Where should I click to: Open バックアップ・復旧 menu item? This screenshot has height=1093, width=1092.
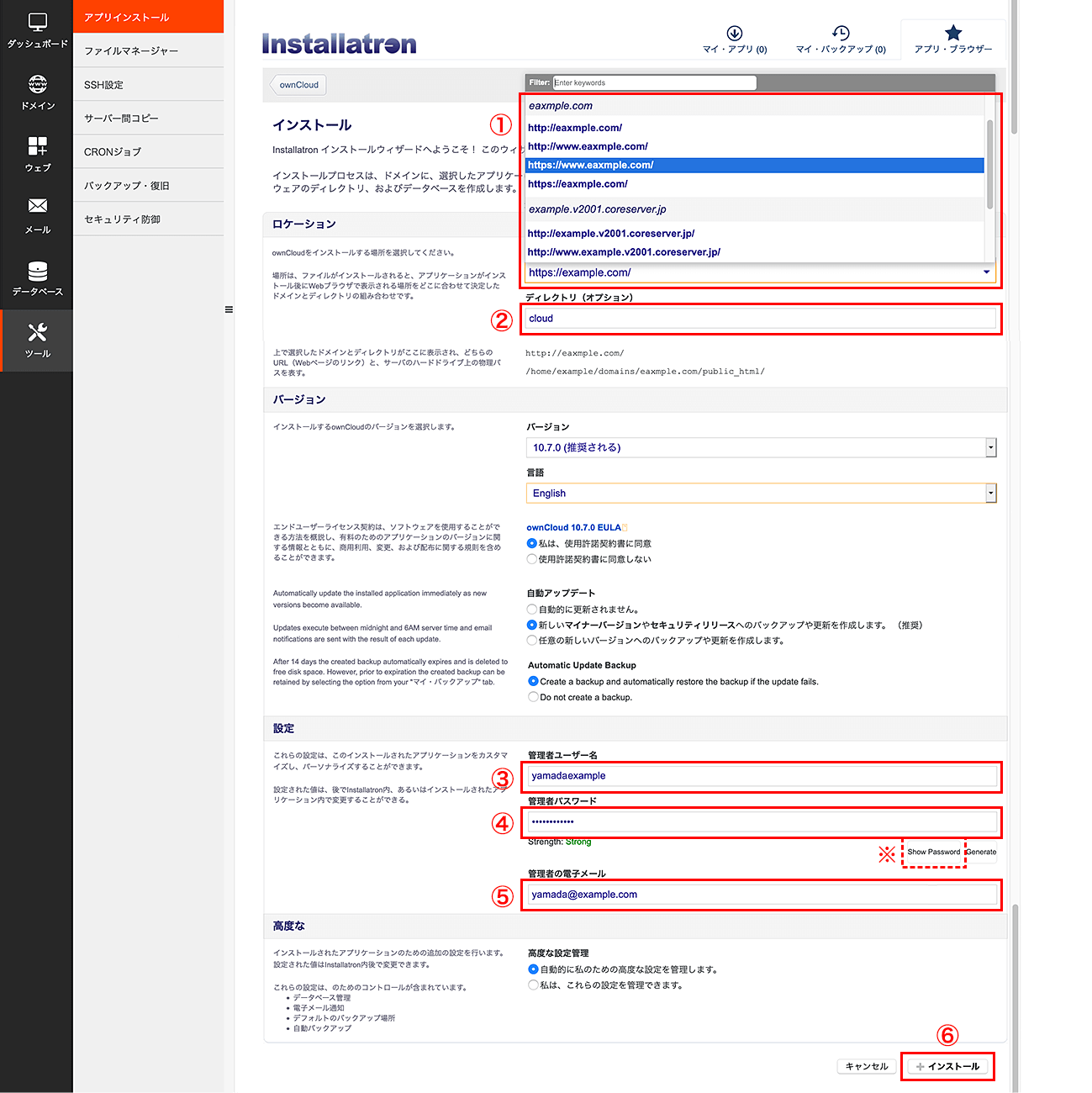(149, 185)
